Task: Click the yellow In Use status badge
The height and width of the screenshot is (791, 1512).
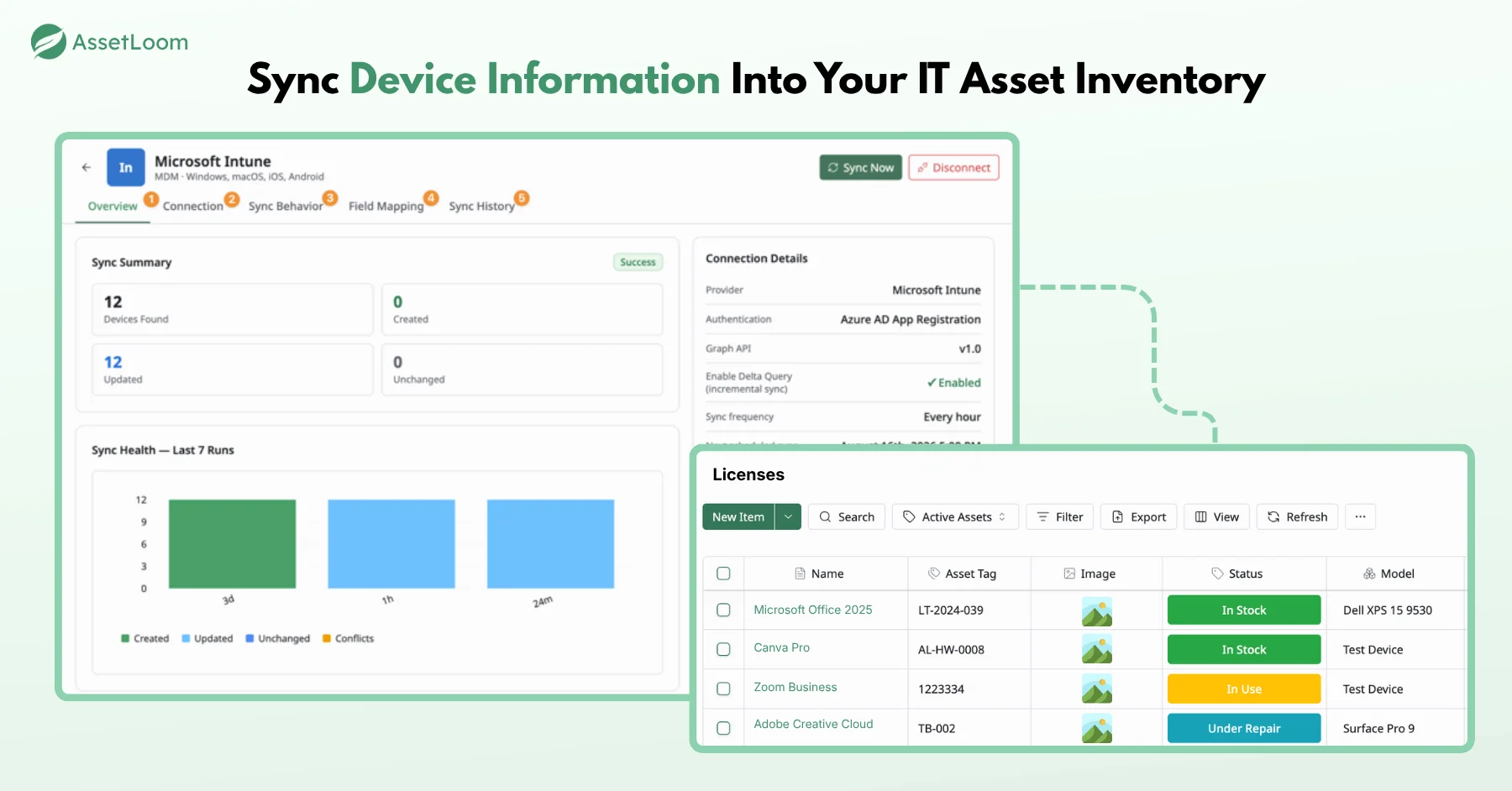Action: [x=1244, y=689]
